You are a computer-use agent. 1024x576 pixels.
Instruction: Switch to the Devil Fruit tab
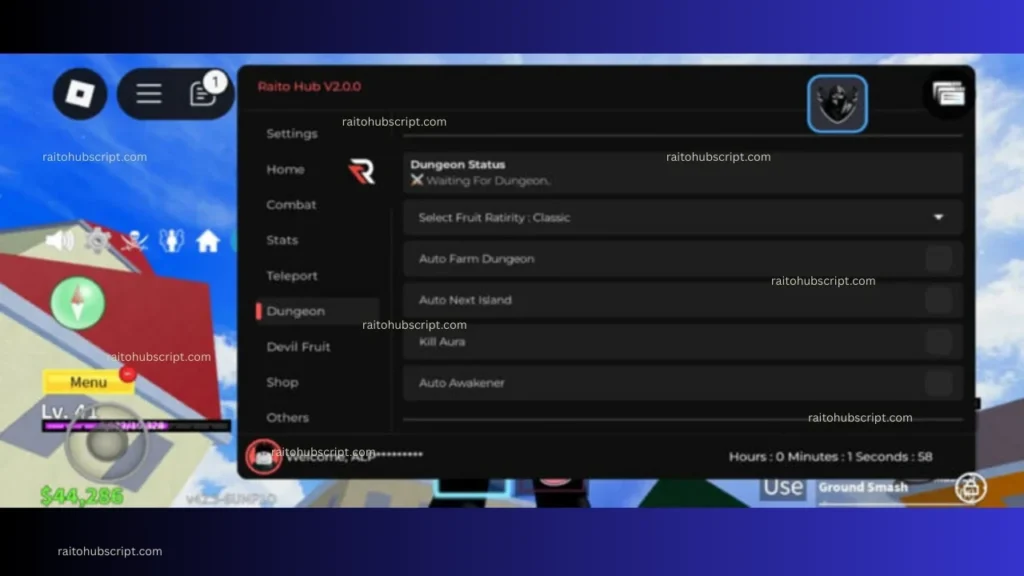point(298,347)
